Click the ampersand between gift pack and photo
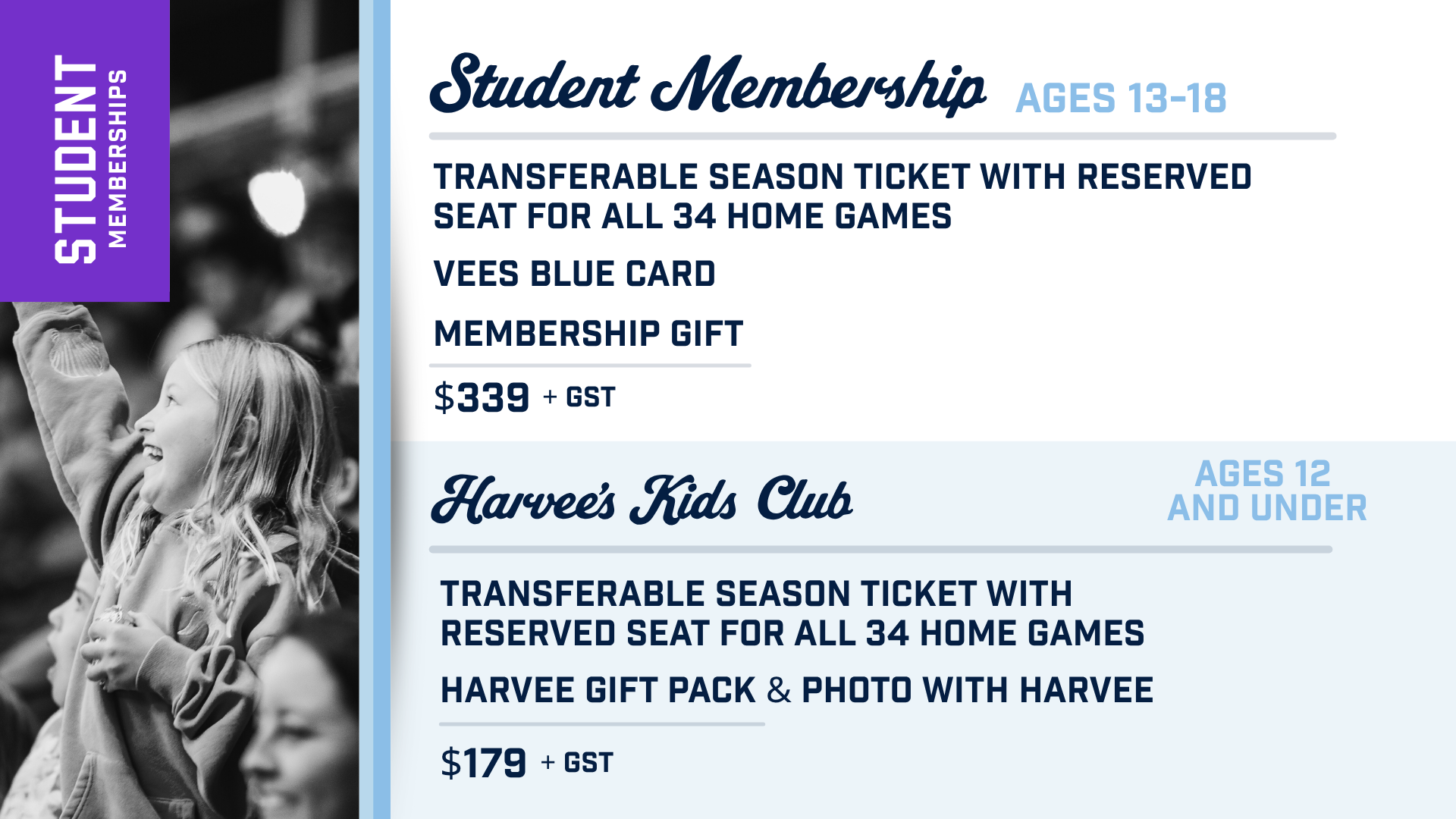The width and height of the screenshot is (1456, 819). point(779,690)
